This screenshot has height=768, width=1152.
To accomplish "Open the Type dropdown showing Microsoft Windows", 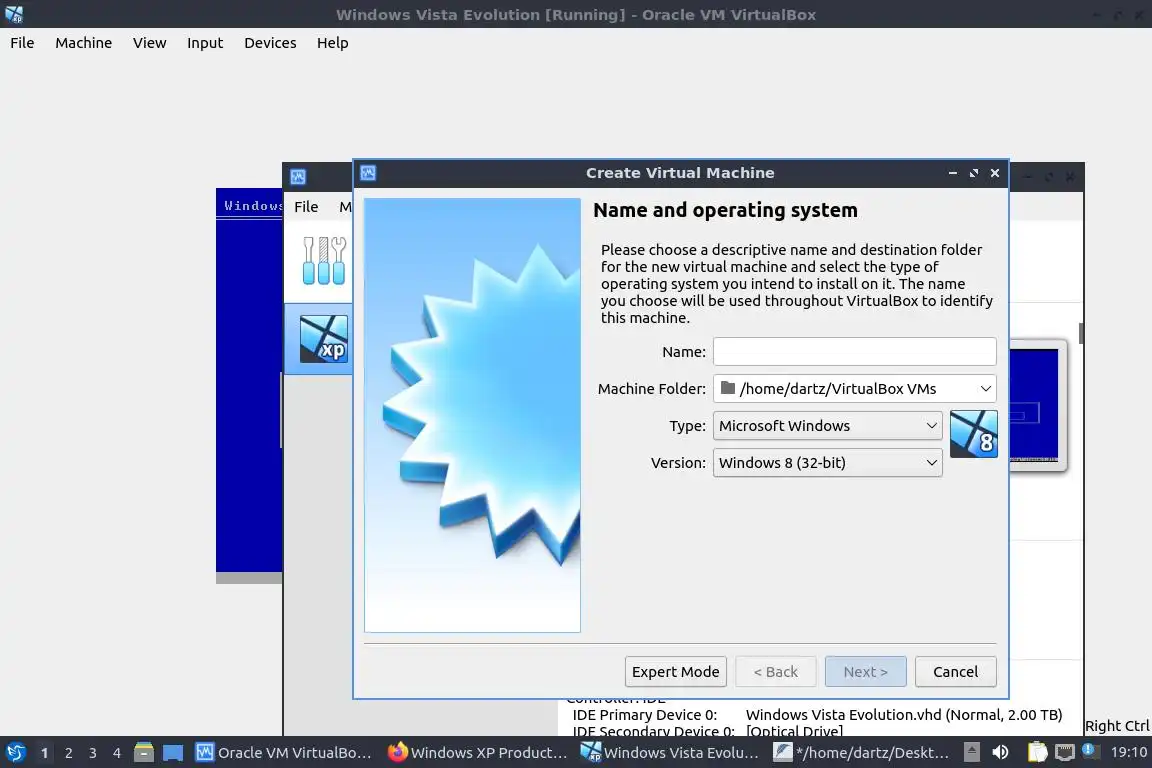I will (x=827, y=426).
